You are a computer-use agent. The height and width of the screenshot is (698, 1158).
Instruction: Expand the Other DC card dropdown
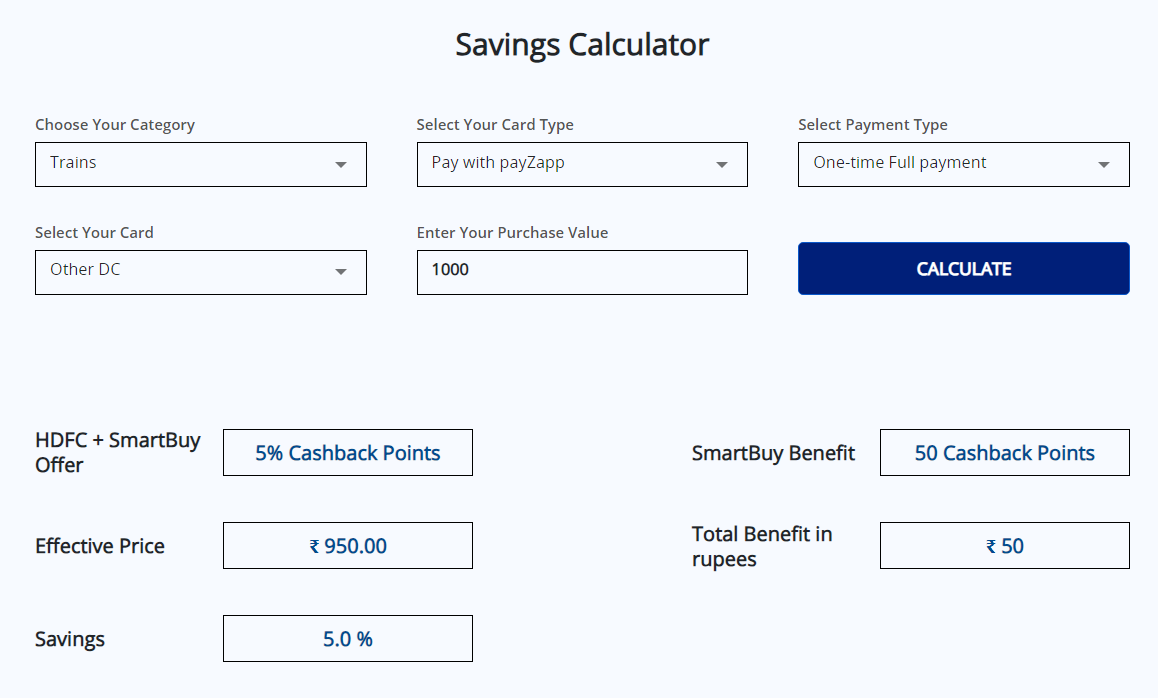[x=190, y=272]
